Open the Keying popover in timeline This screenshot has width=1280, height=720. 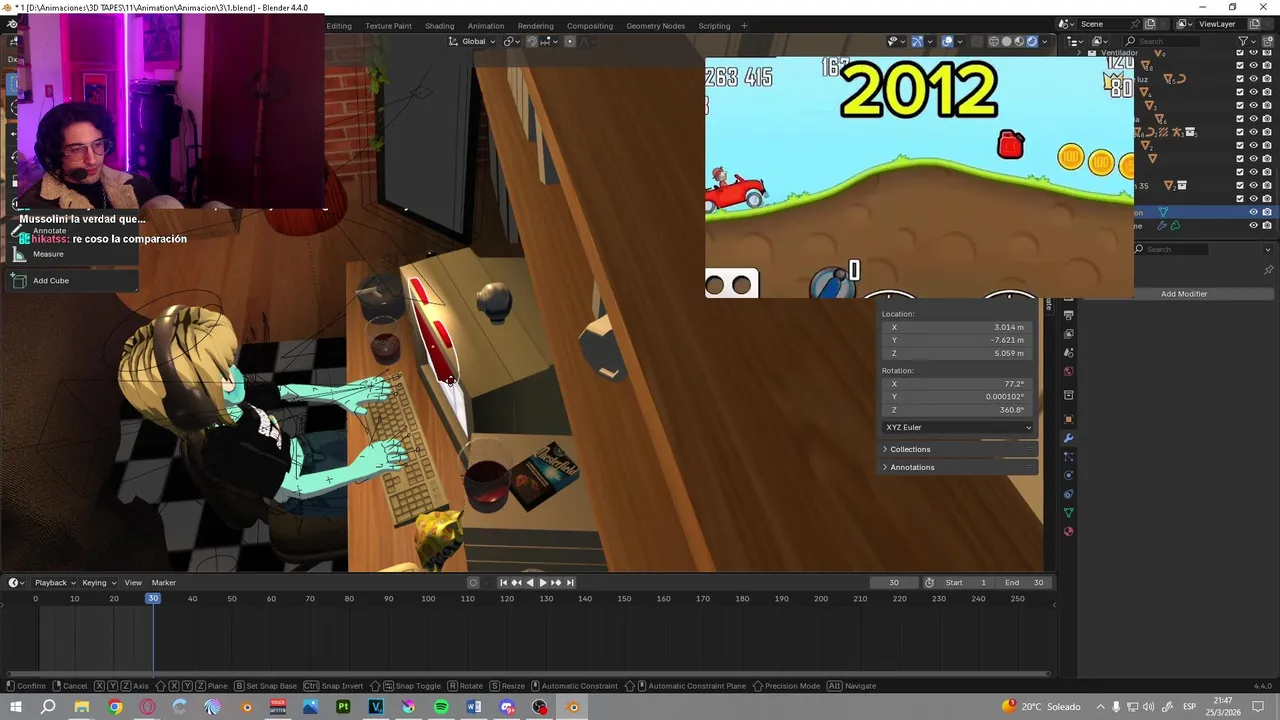click(x=99, y=582)
